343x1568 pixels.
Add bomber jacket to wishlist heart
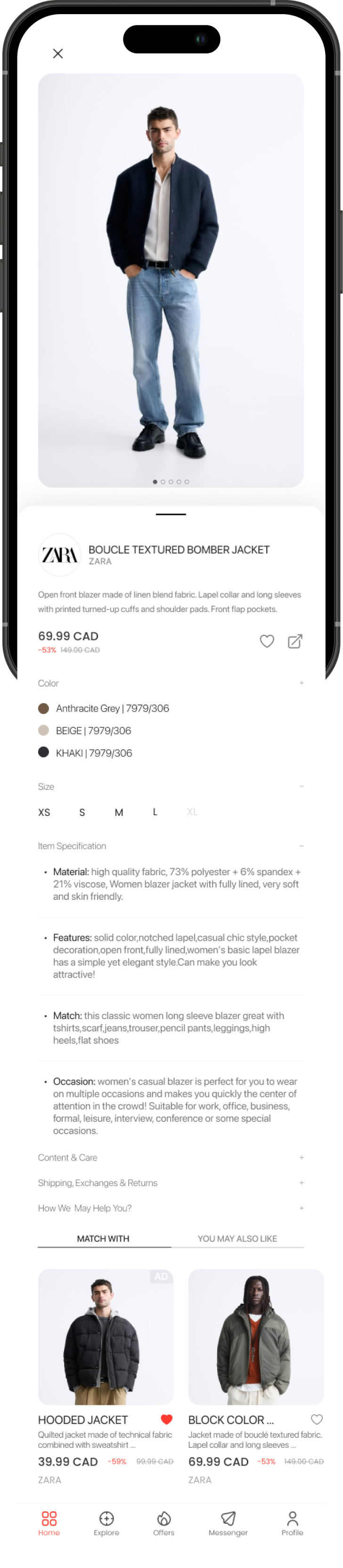click(267, 641)
